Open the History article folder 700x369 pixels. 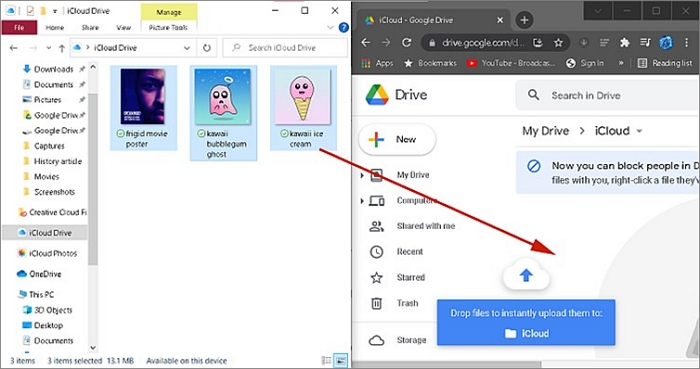(58, 161)
